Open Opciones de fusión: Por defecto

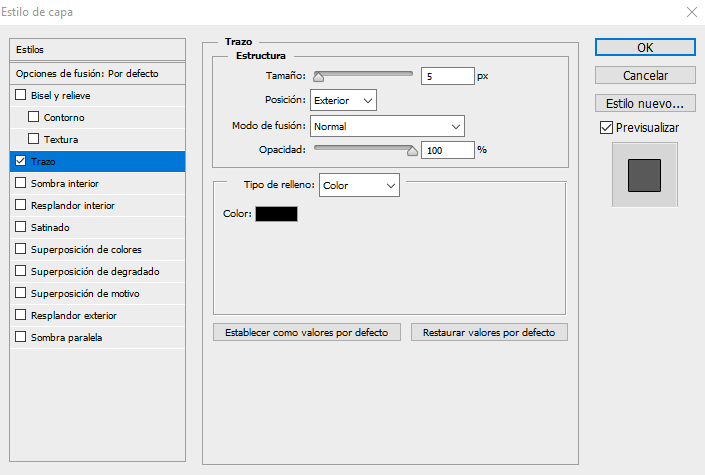coord(98,73)
